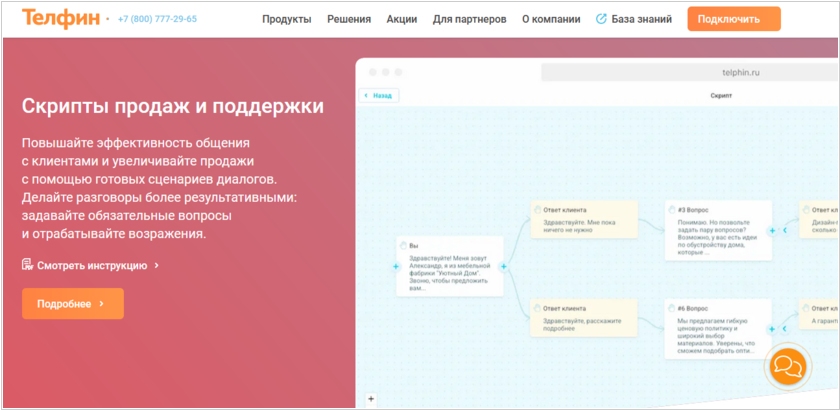Click hand icon on Ответ клиента "расскажите подробнее" card
This screenshot has height=410, width=840.
point(537,309)
